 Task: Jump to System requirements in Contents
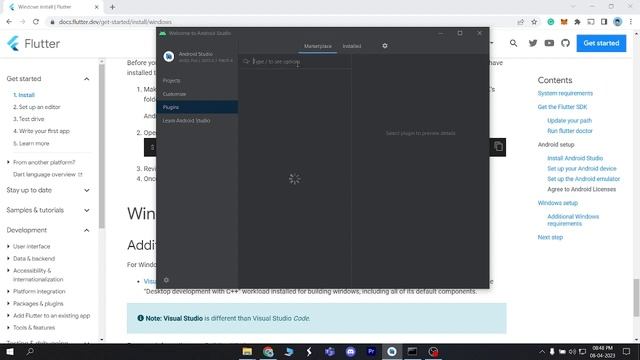tap(565, 93)
